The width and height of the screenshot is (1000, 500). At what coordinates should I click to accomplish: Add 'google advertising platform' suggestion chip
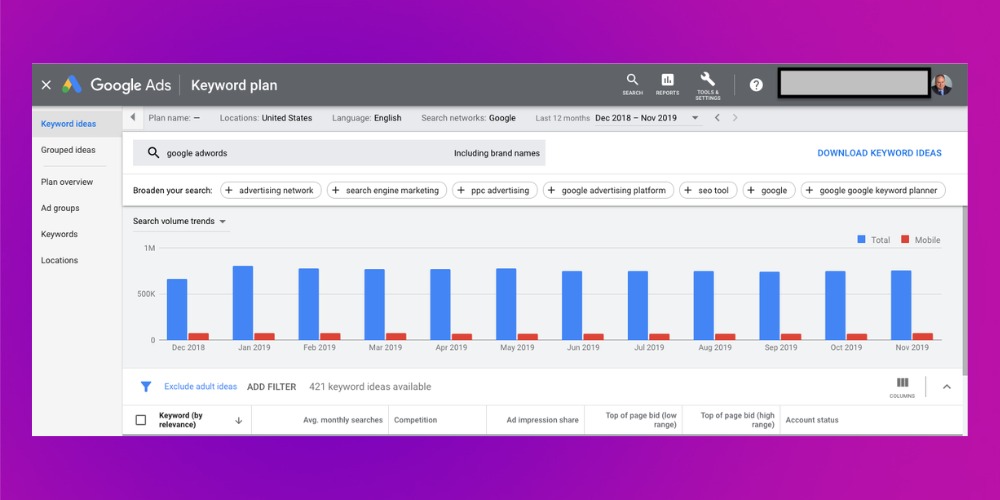pyautogui.click(x=608, y=190)
